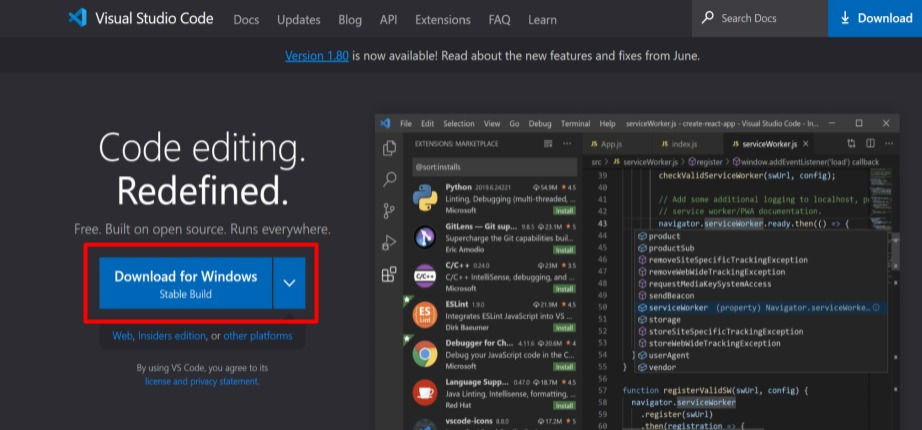Open the Docs navigation item
Screen dimensions: 922x430
coord(246,19)
